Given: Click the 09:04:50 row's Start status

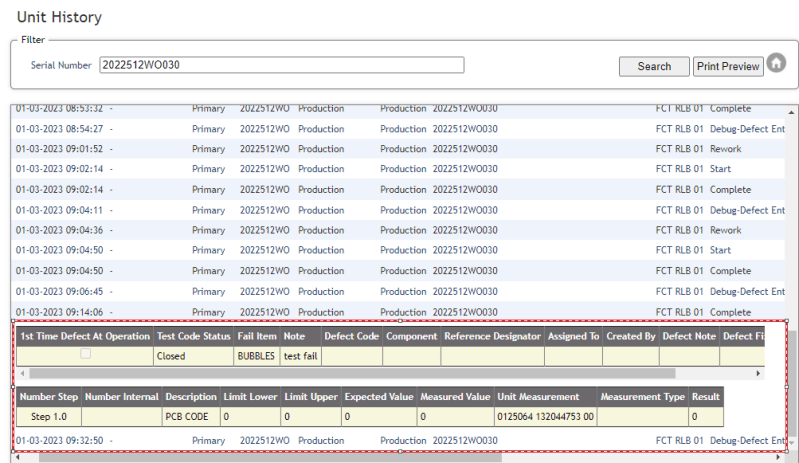Looking at the screenshot, I should [x=720, y=250].
